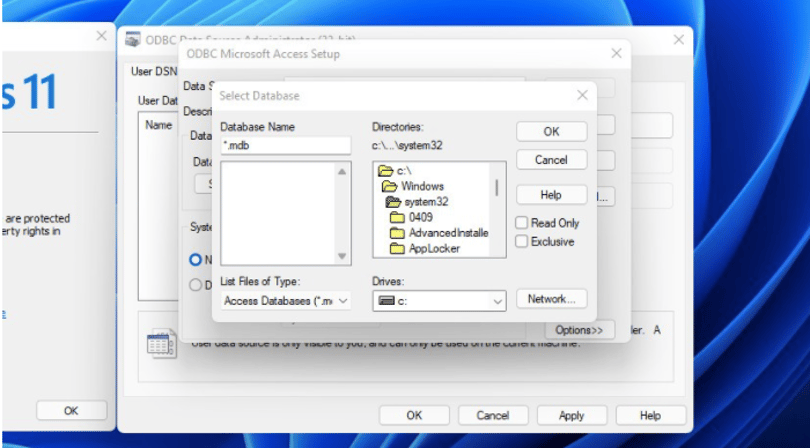Enable the Read Only checkbox
This screenshot has width=810, height=448.
[x=522, y=223]
